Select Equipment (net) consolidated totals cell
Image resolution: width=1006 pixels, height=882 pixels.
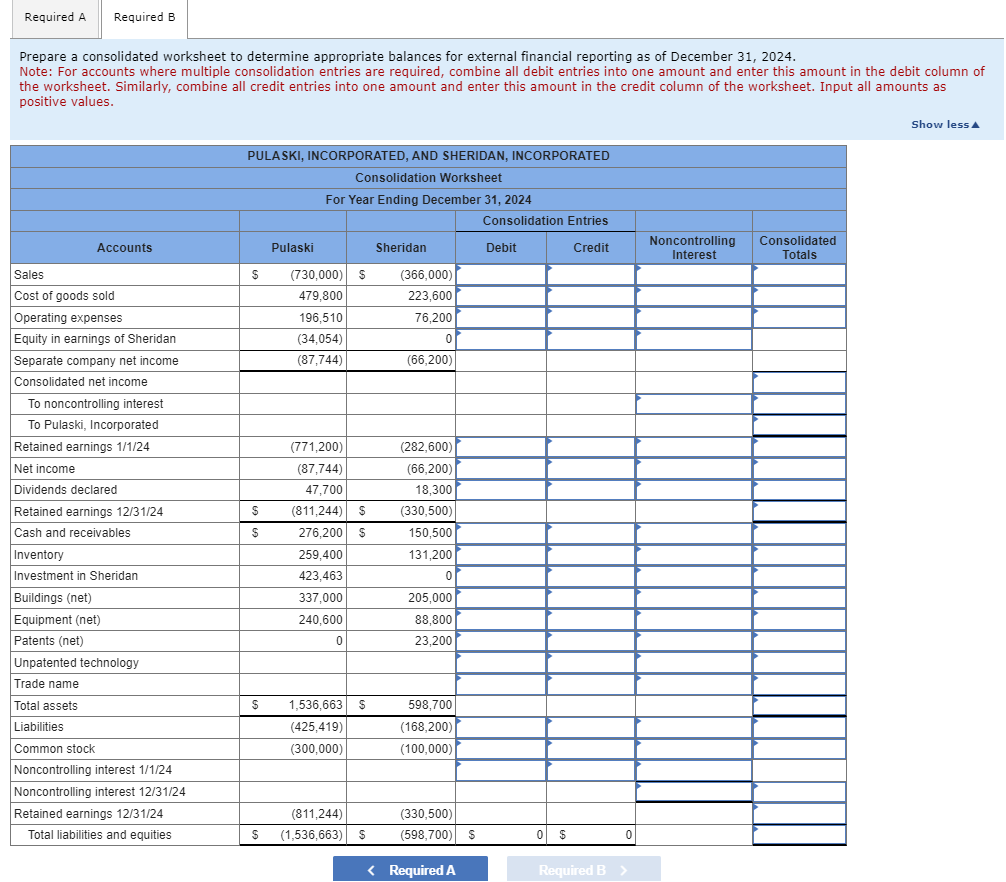tap(799, 619)
